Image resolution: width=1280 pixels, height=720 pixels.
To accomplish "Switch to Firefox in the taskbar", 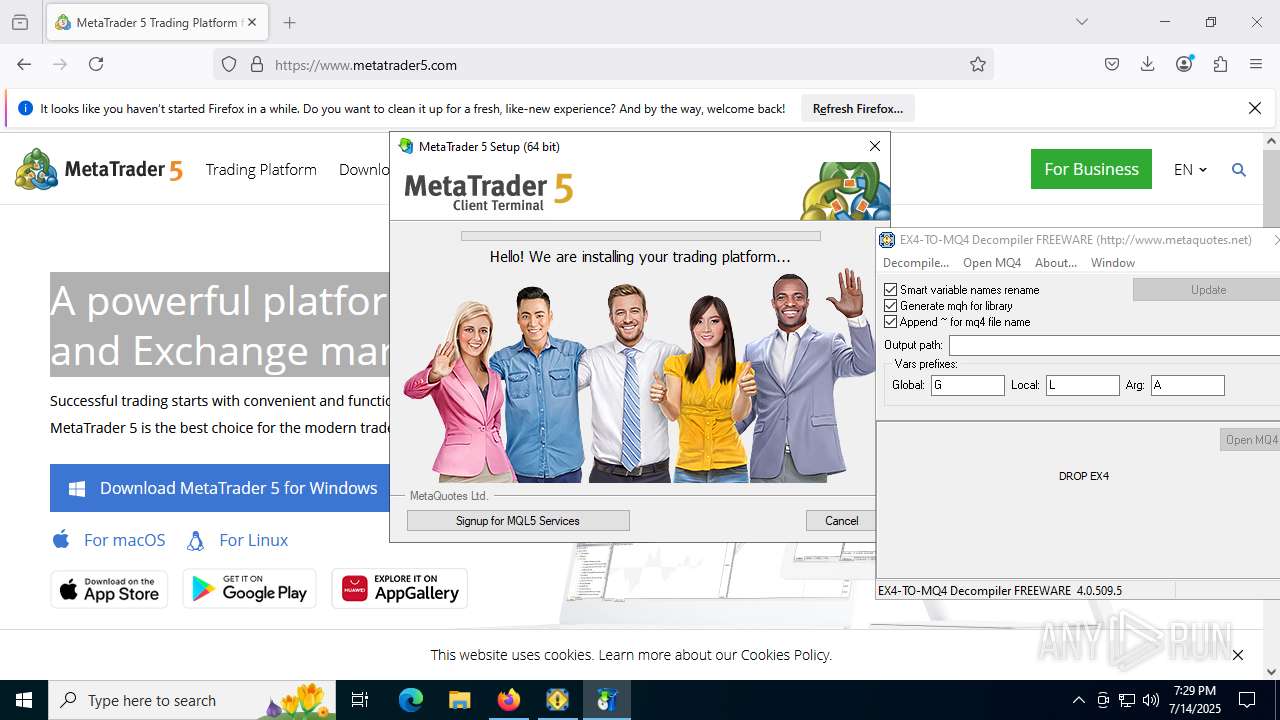I will click(509, 700).
